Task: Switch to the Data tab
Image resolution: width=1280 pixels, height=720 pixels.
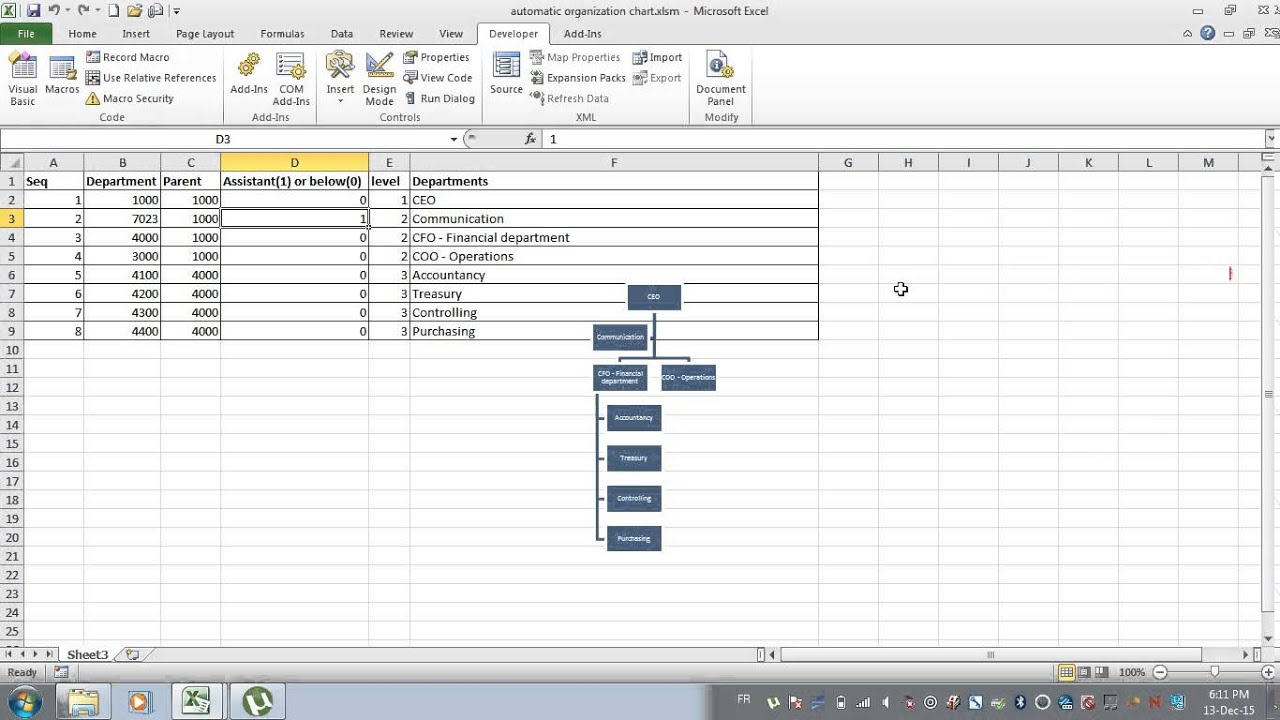Action: tap(341, 33)
